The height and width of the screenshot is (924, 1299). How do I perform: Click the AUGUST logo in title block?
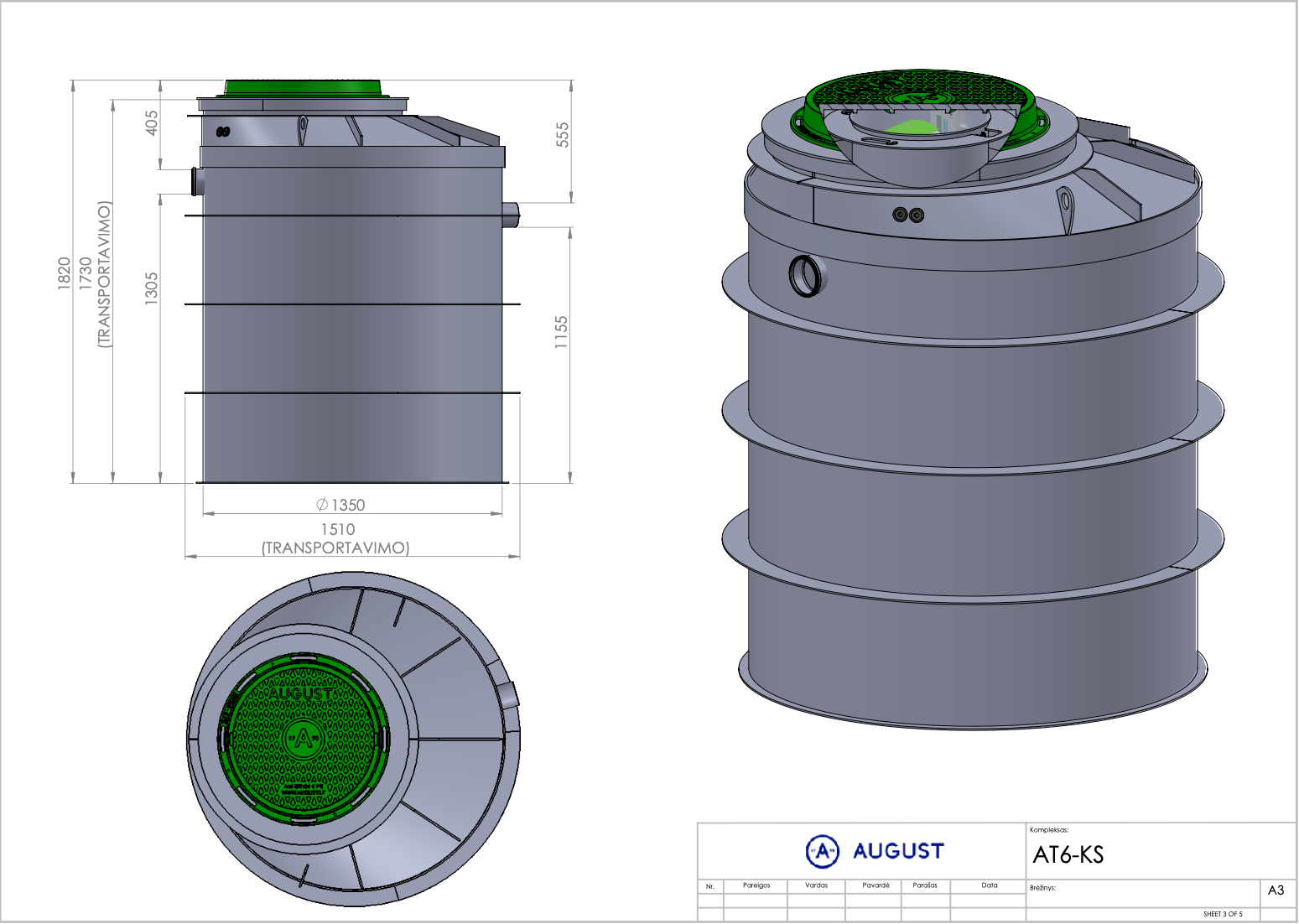point(875,851)
